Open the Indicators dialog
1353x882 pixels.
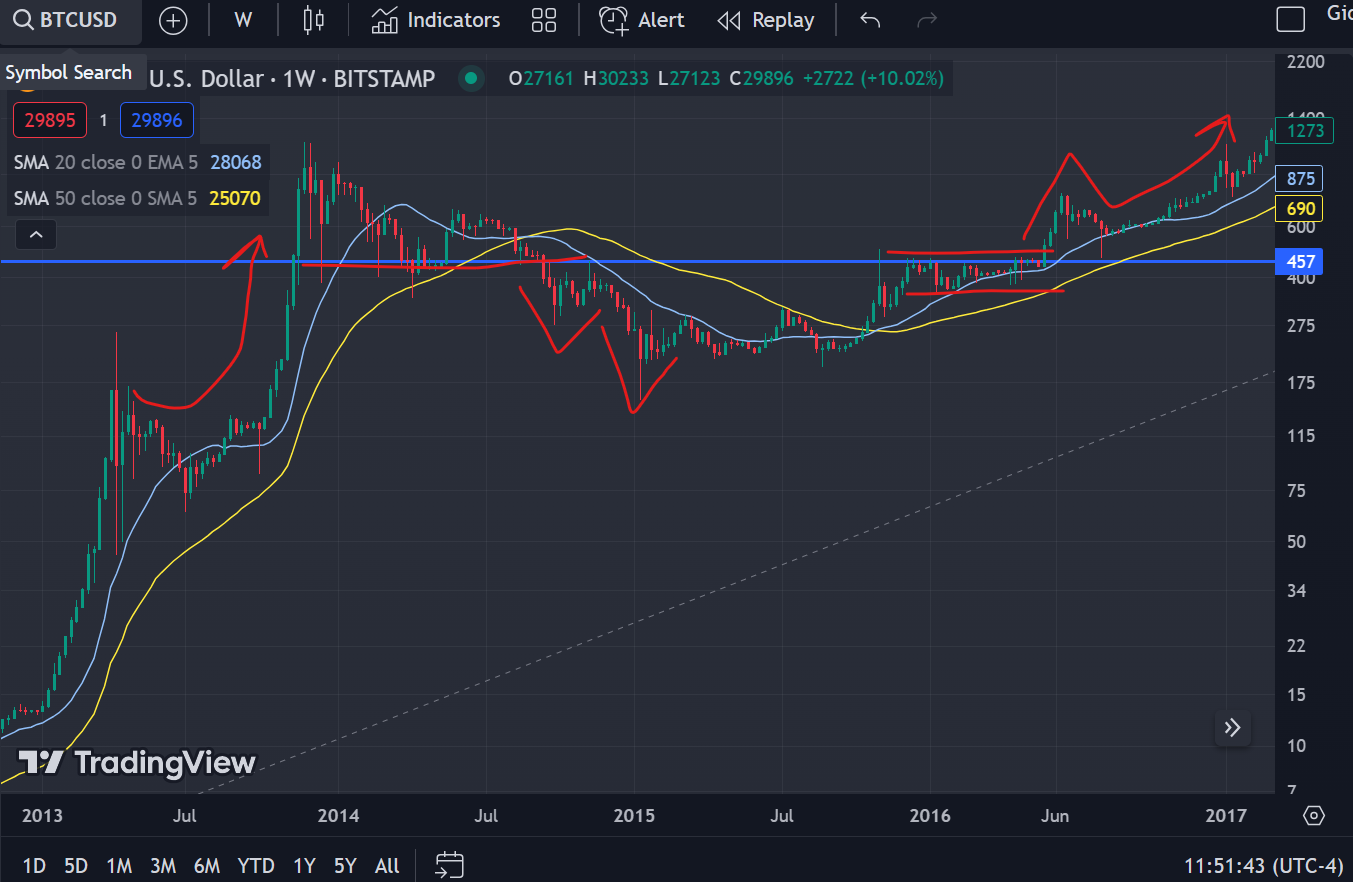(x=435, y=20)
